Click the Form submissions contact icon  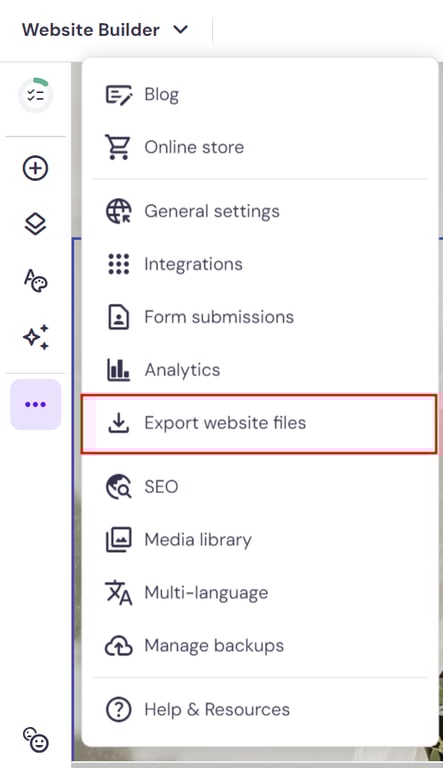tap(118, 317)
